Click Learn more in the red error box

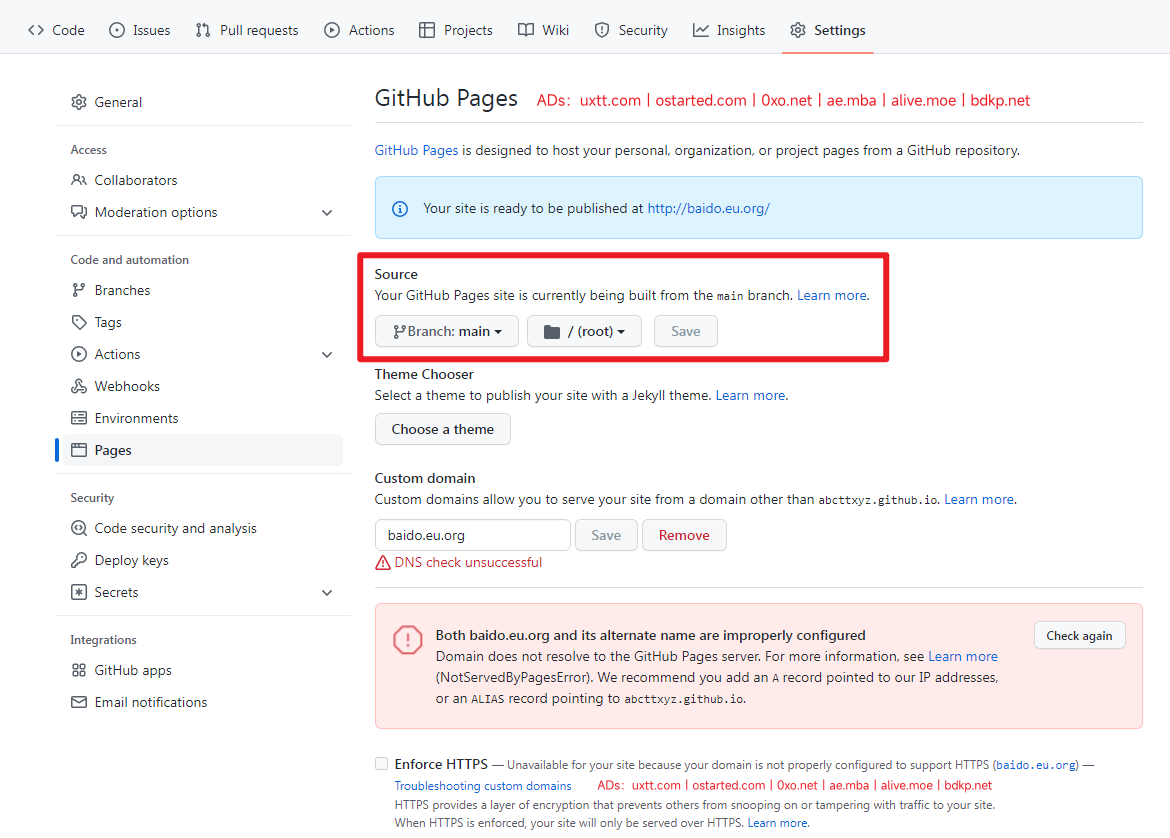963,656
